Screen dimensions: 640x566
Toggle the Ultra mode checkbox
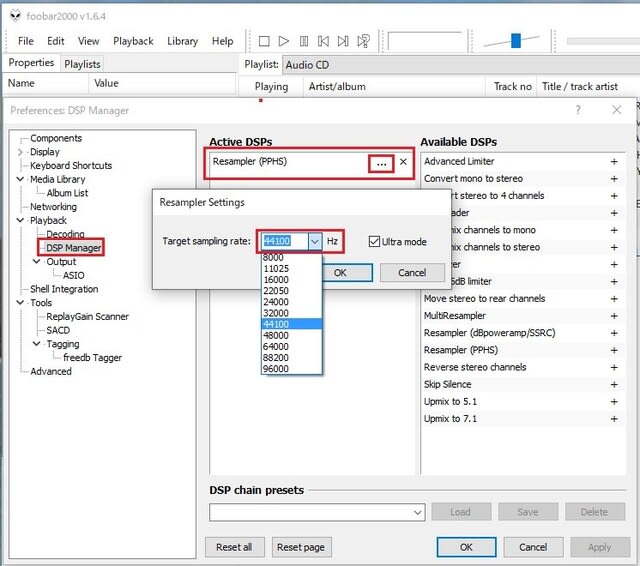tap(374, 242)
